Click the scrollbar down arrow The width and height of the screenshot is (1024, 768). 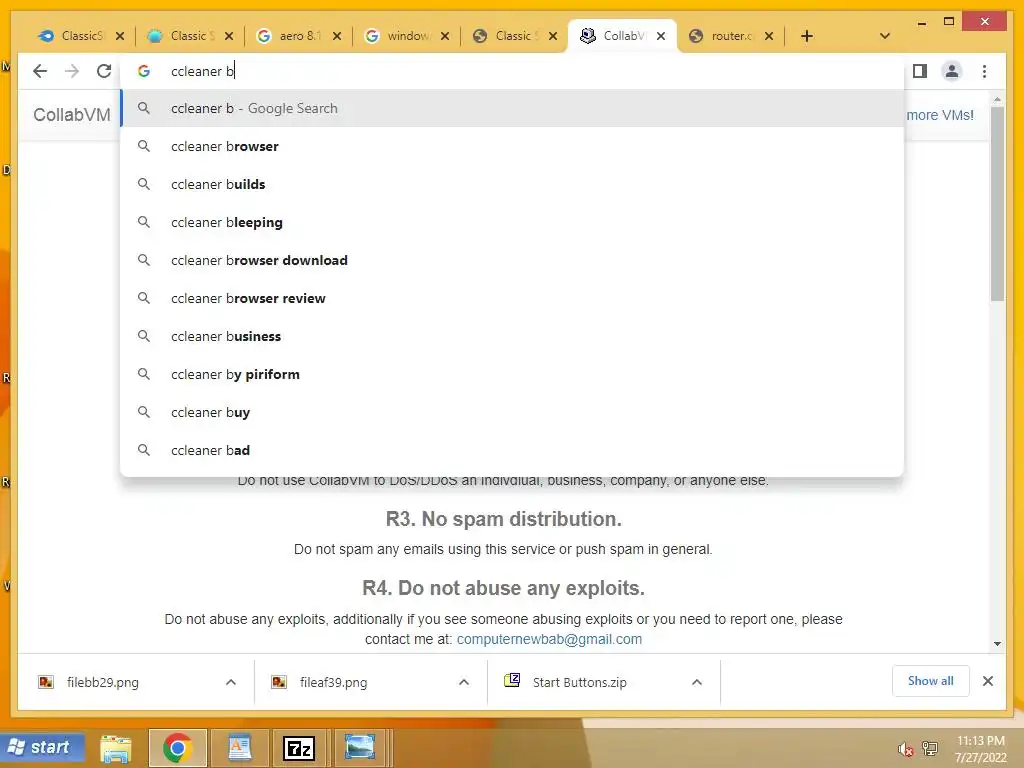pyautogui.click(x=997, y=644)
